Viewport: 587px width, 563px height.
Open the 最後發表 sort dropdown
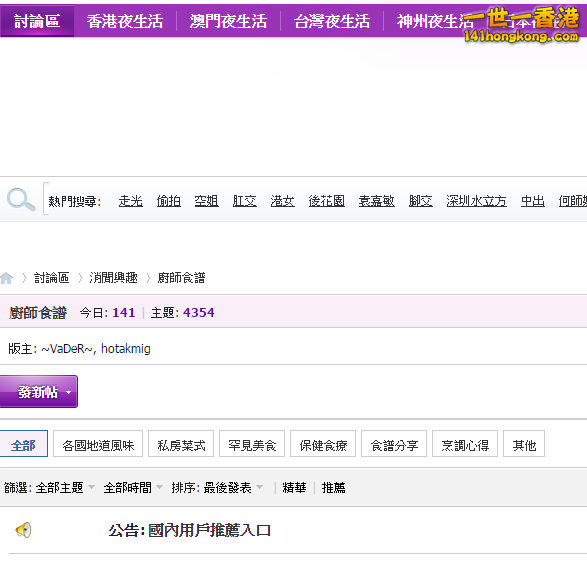coord(233,488)
